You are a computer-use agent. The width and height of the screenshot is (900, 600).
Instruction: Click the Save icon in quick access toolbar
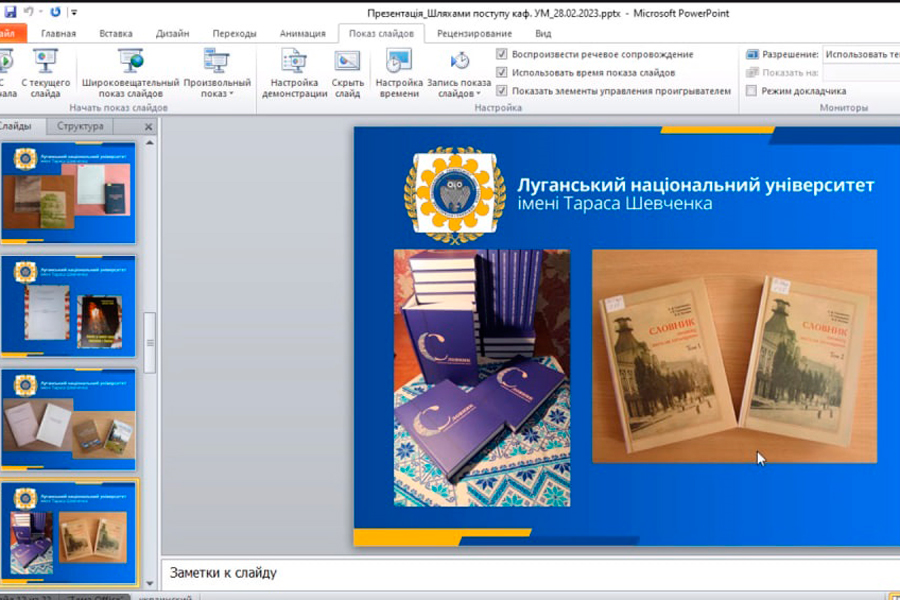click(x=11, y=12)
